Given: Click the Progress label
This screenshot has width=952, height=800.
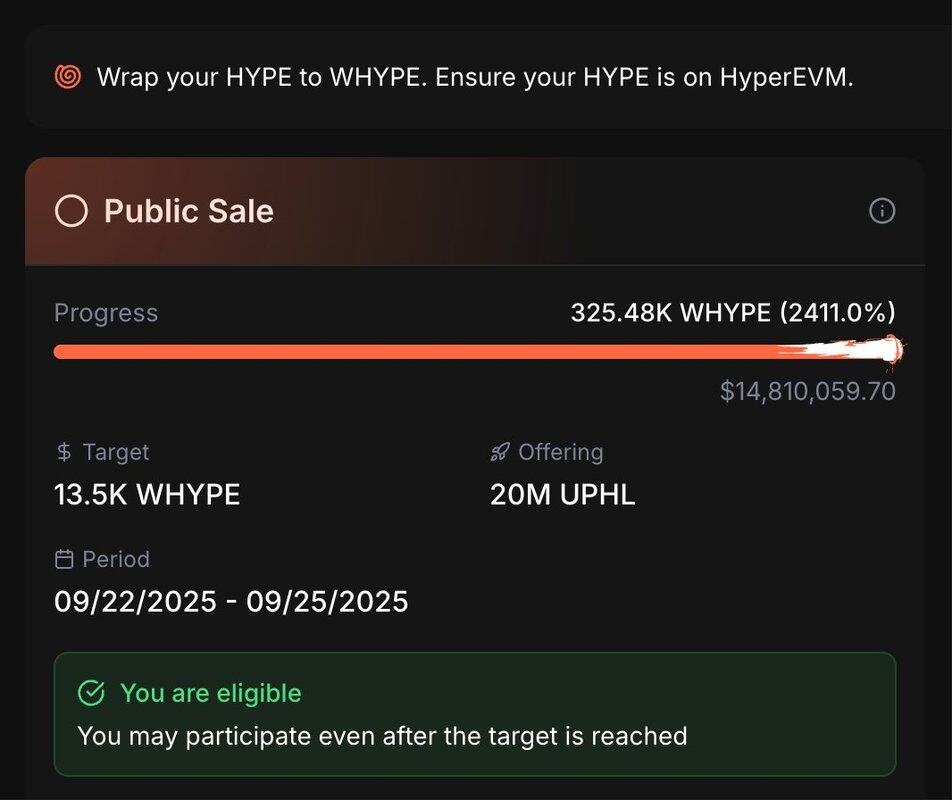Looking at the screenshot, I should pos(106,313).
